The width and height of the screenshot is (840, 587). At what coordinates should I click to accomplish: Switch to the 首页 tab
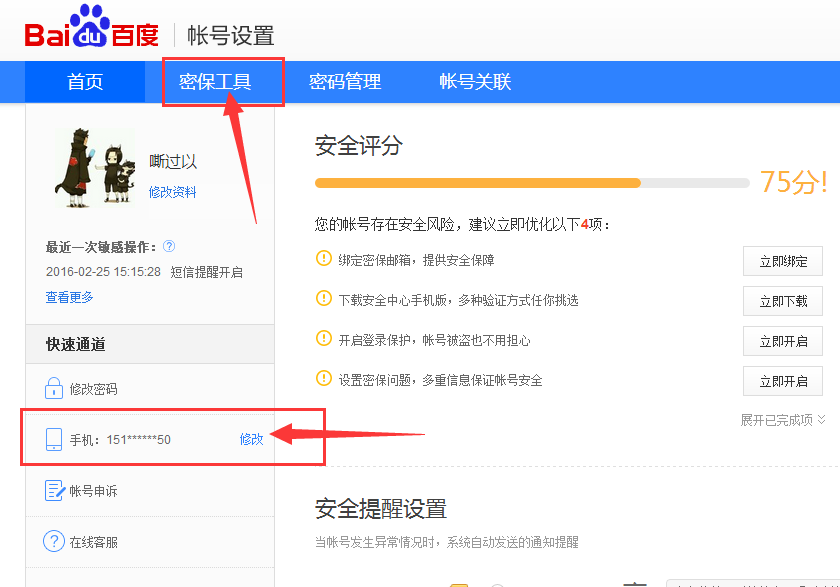click(x=84, y=82)
